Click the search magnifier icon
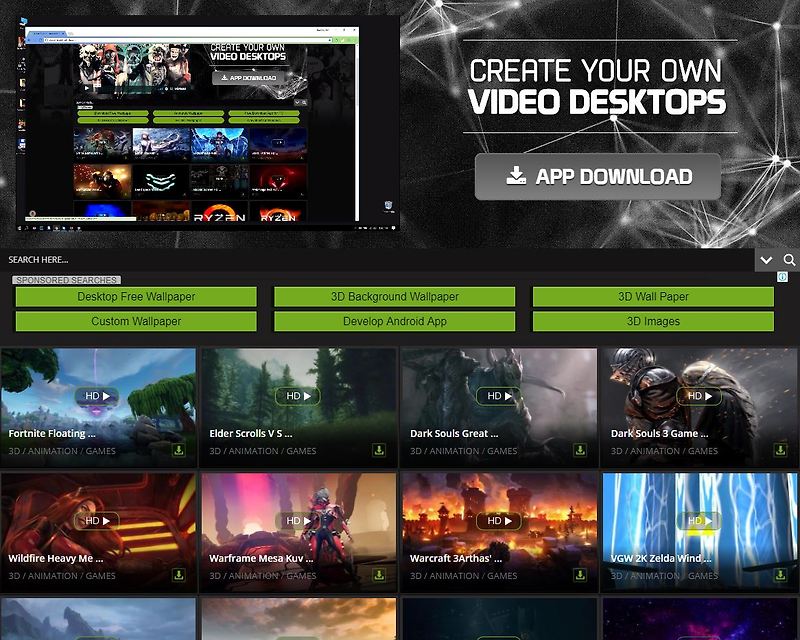This screenshot has height=640, width=800. [789, 260]
